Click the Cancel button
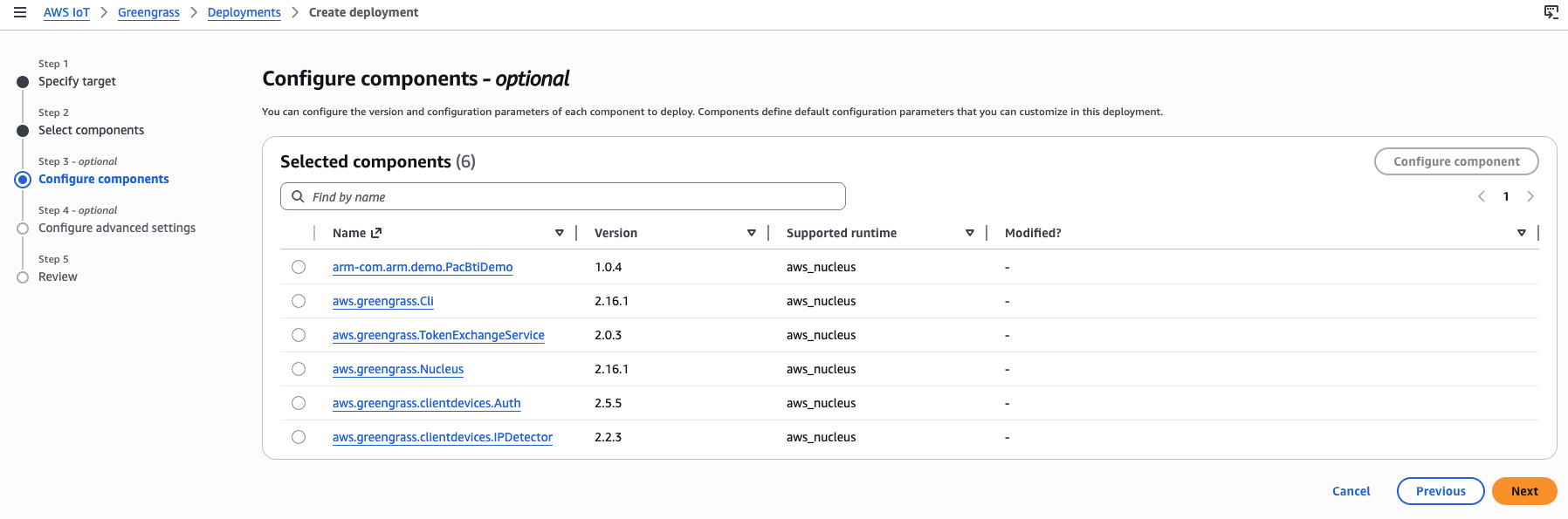This screenshot has height=519, width=1568. (1351, 491)
